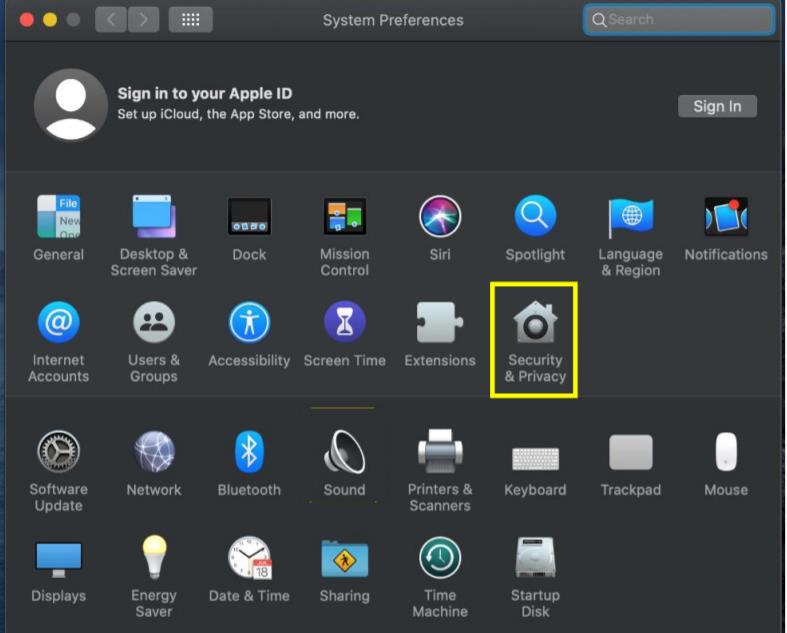Click 'Sign in to your Apple ID' text
Viewport: 787px width, 633px height.
[205, 93]
